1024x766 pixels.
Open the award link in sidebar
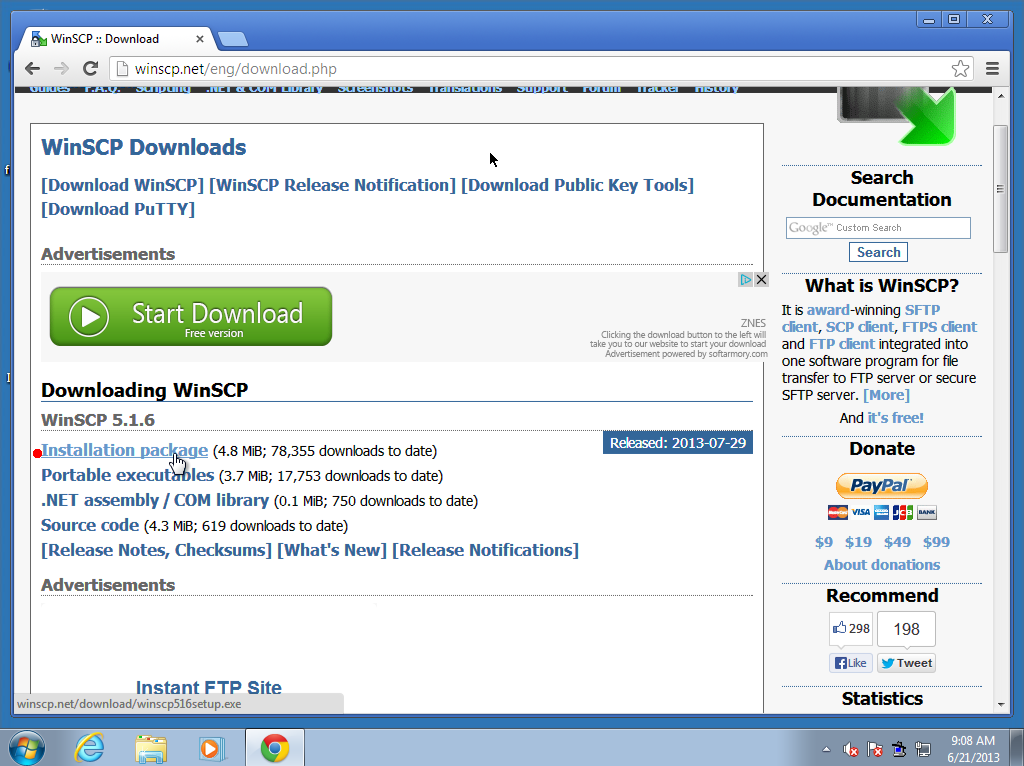828,310
